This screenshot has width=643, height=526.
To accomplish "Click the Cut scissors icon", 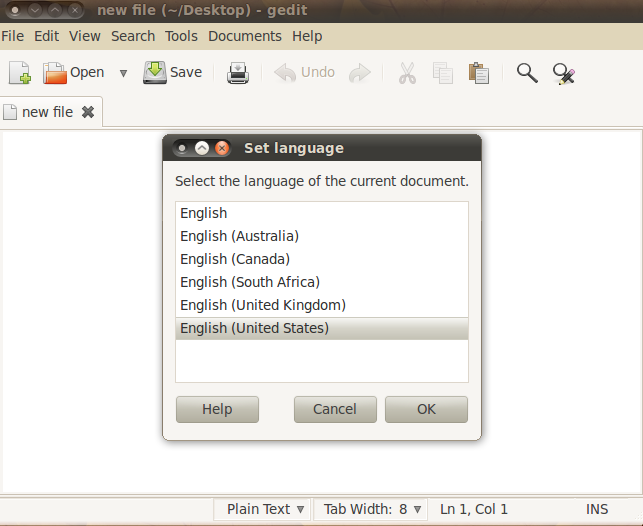I will pyautogui.click(x=407, y=73).
